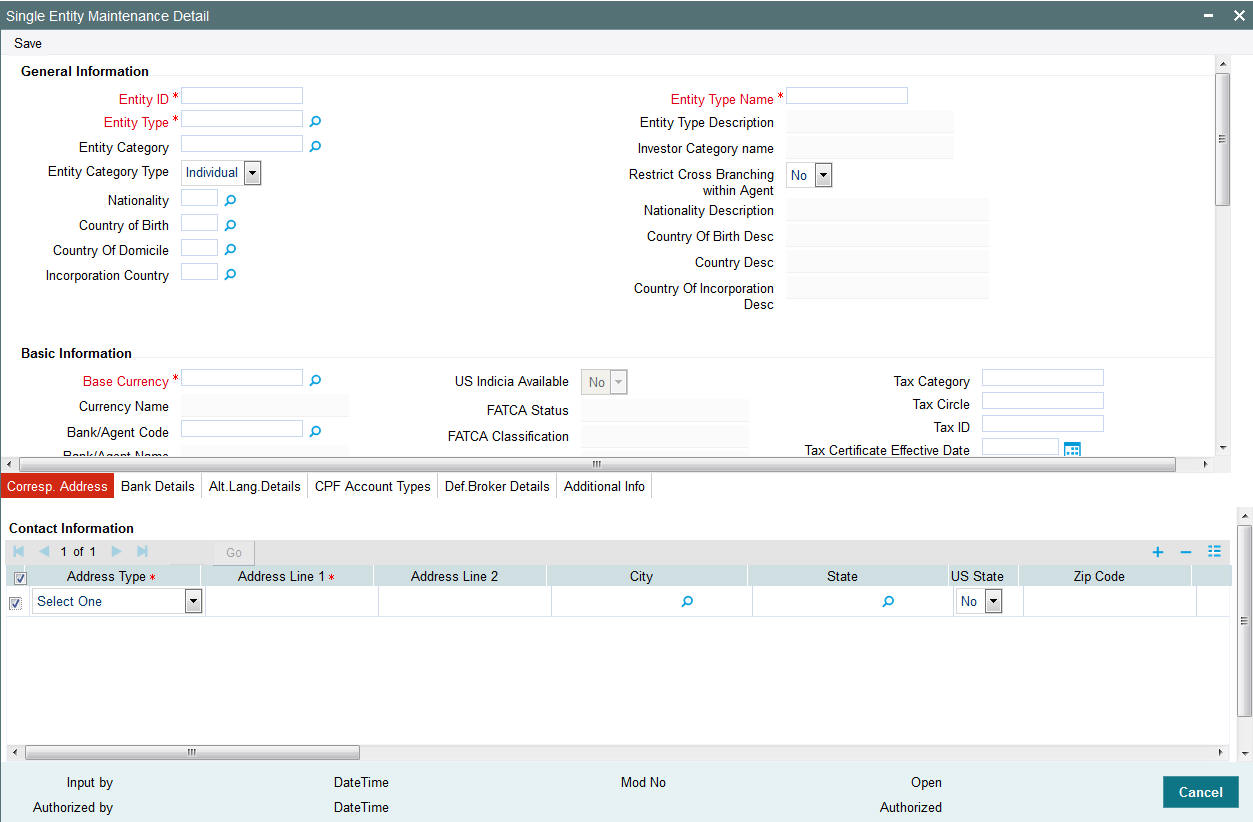
Task: Remove contact row with minus icon
Action: pos(1186,552)
